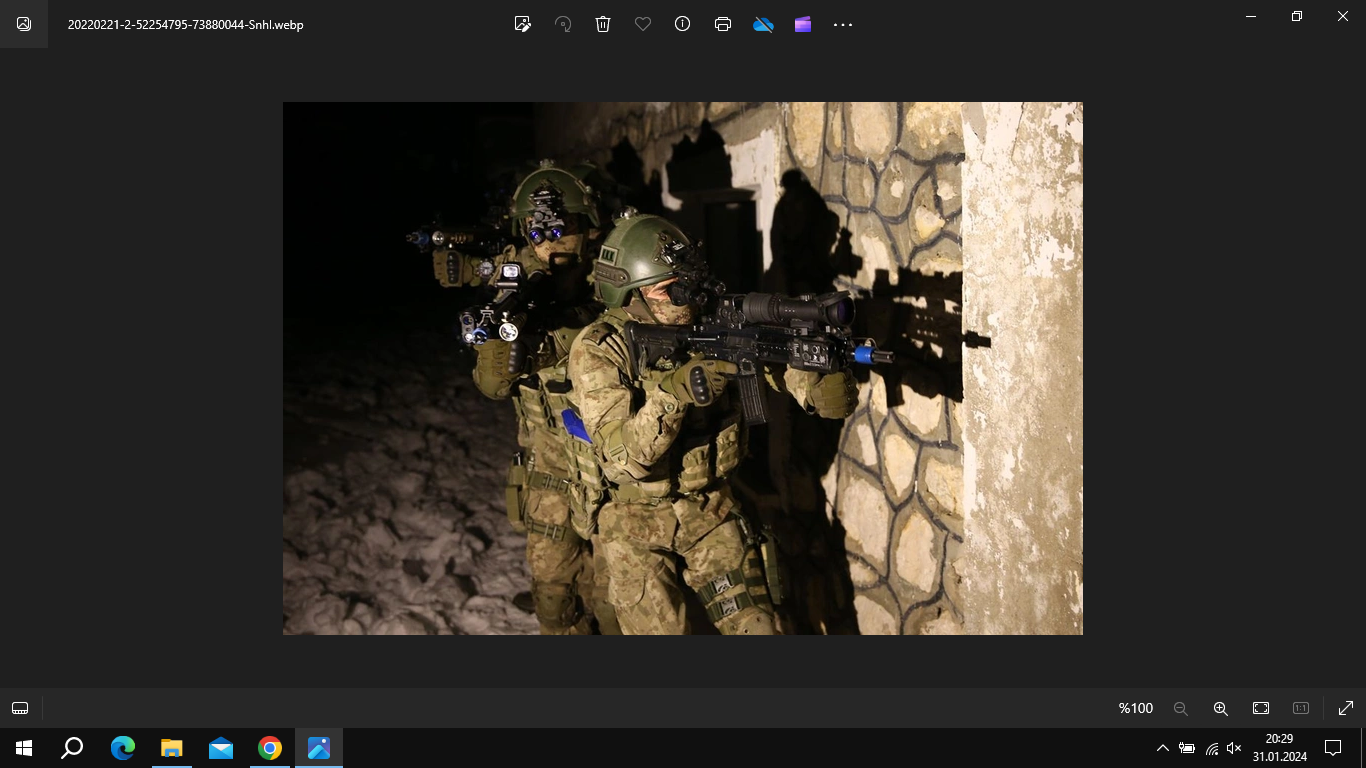Close the Photos window
Screen dimensions: 1366x768
click(x=1343, y=16)
